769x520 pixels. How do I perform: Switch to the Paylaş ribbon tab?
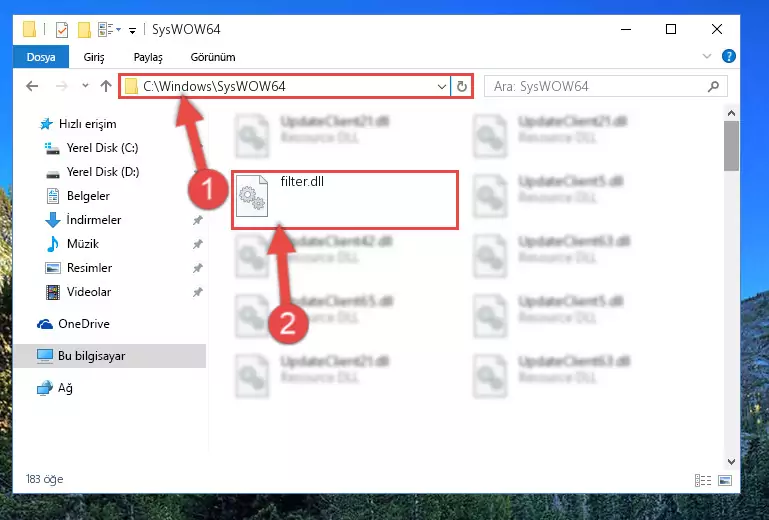[x=148, y=57]
